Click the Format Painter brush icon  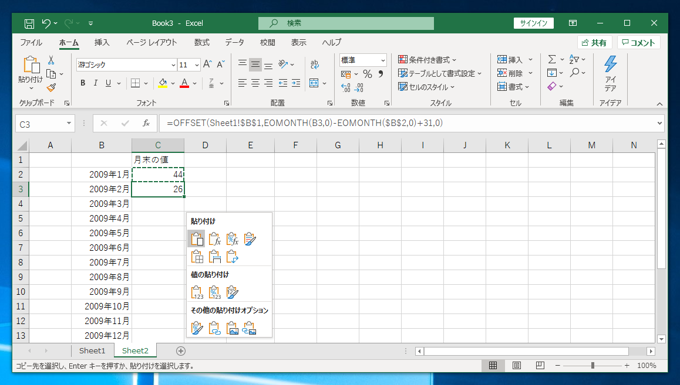coord(52,87)
